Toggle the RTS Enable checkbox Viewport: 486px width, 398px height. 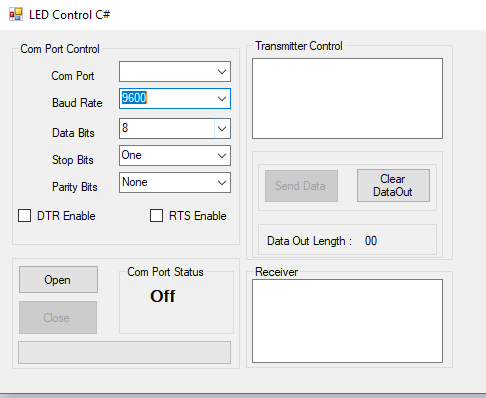tap(156, 216)
